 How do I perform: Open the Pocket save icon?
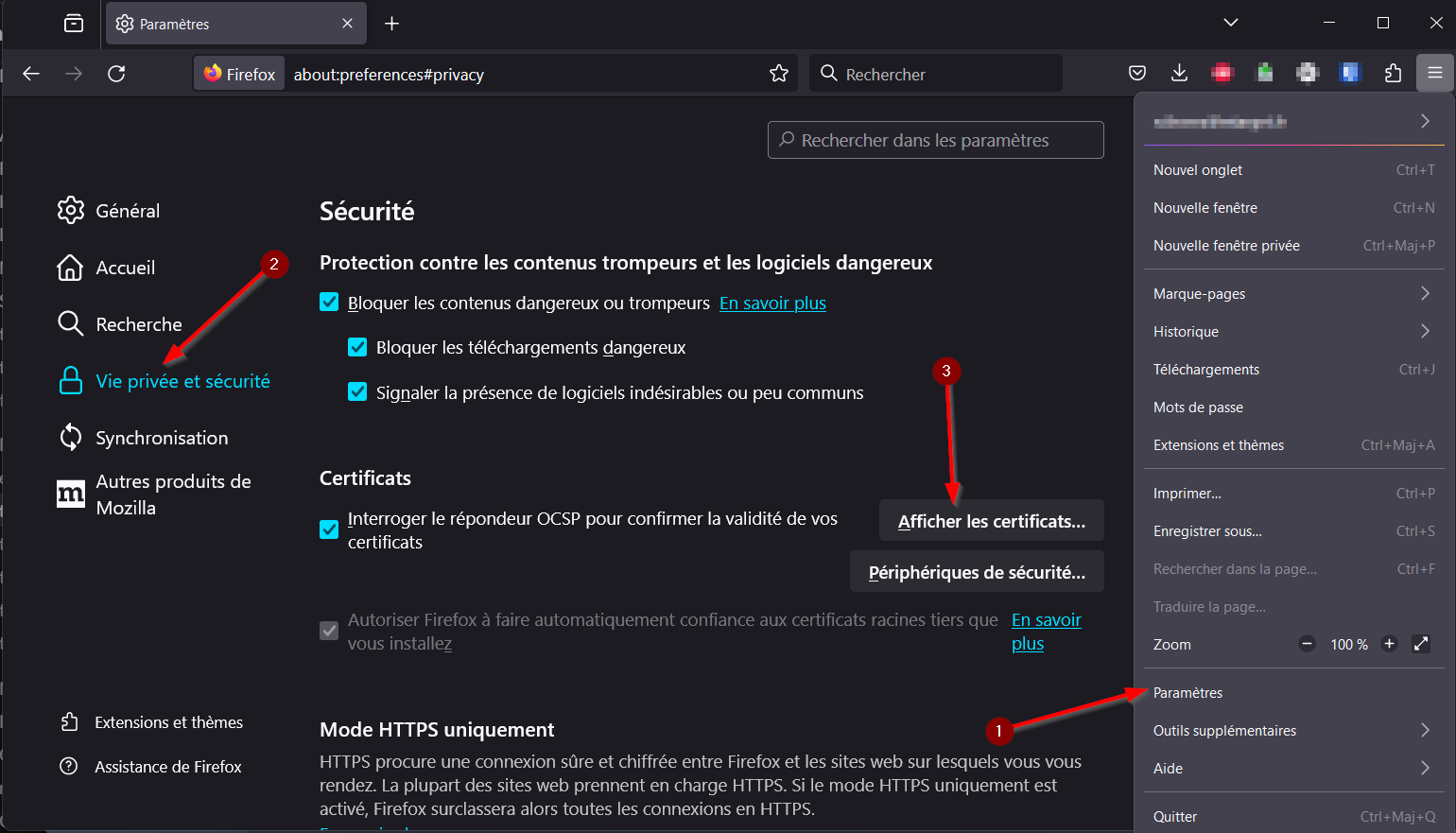tap(1137, 74)
